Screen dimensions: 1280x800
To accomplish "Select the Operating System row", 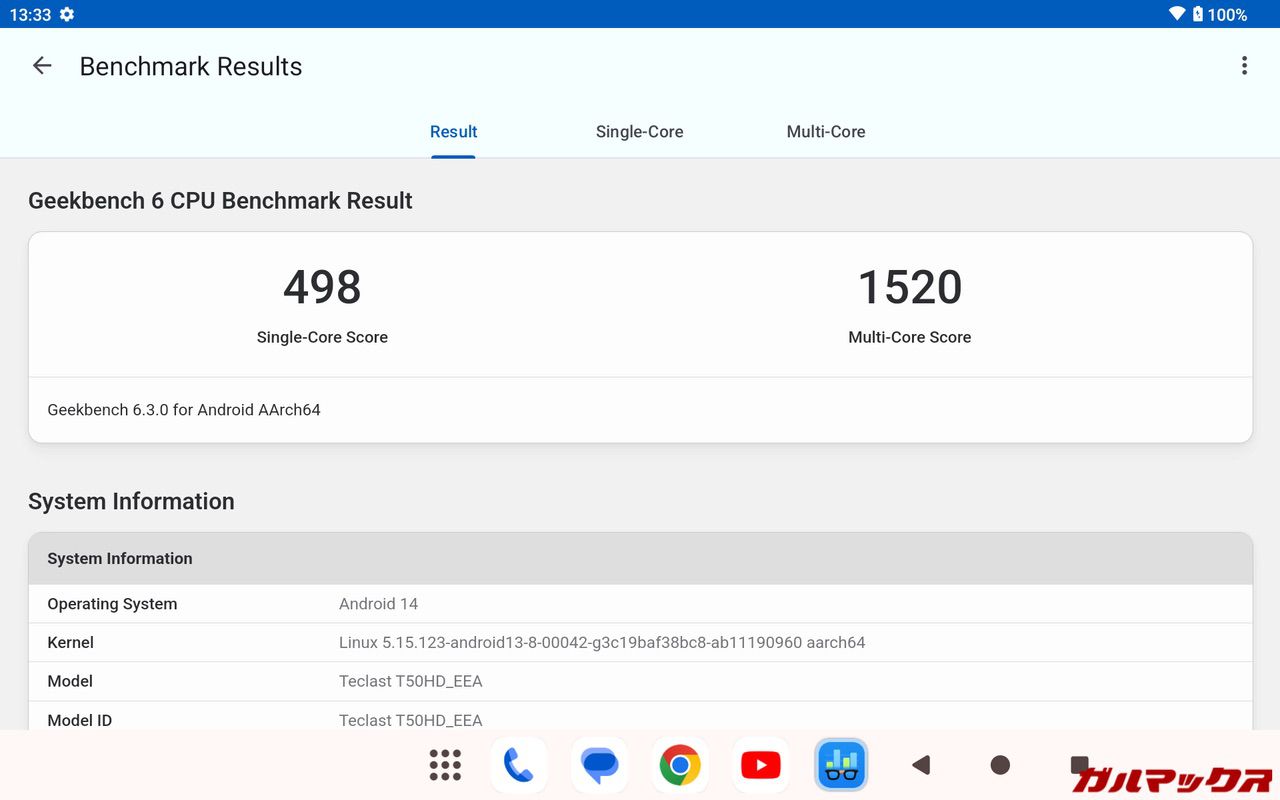I will point(640,604).
